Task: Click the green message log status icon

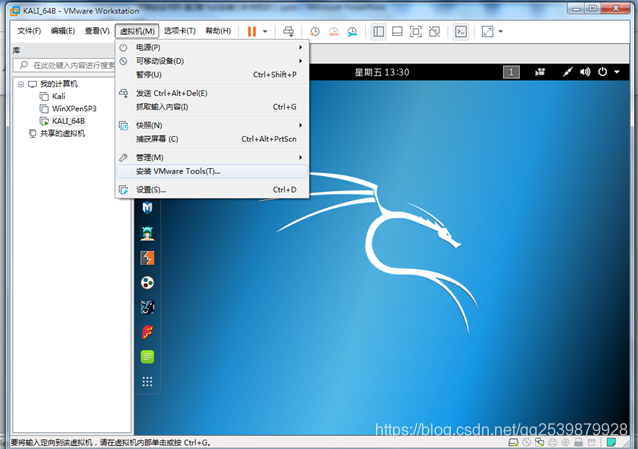Action: (611, 442)
